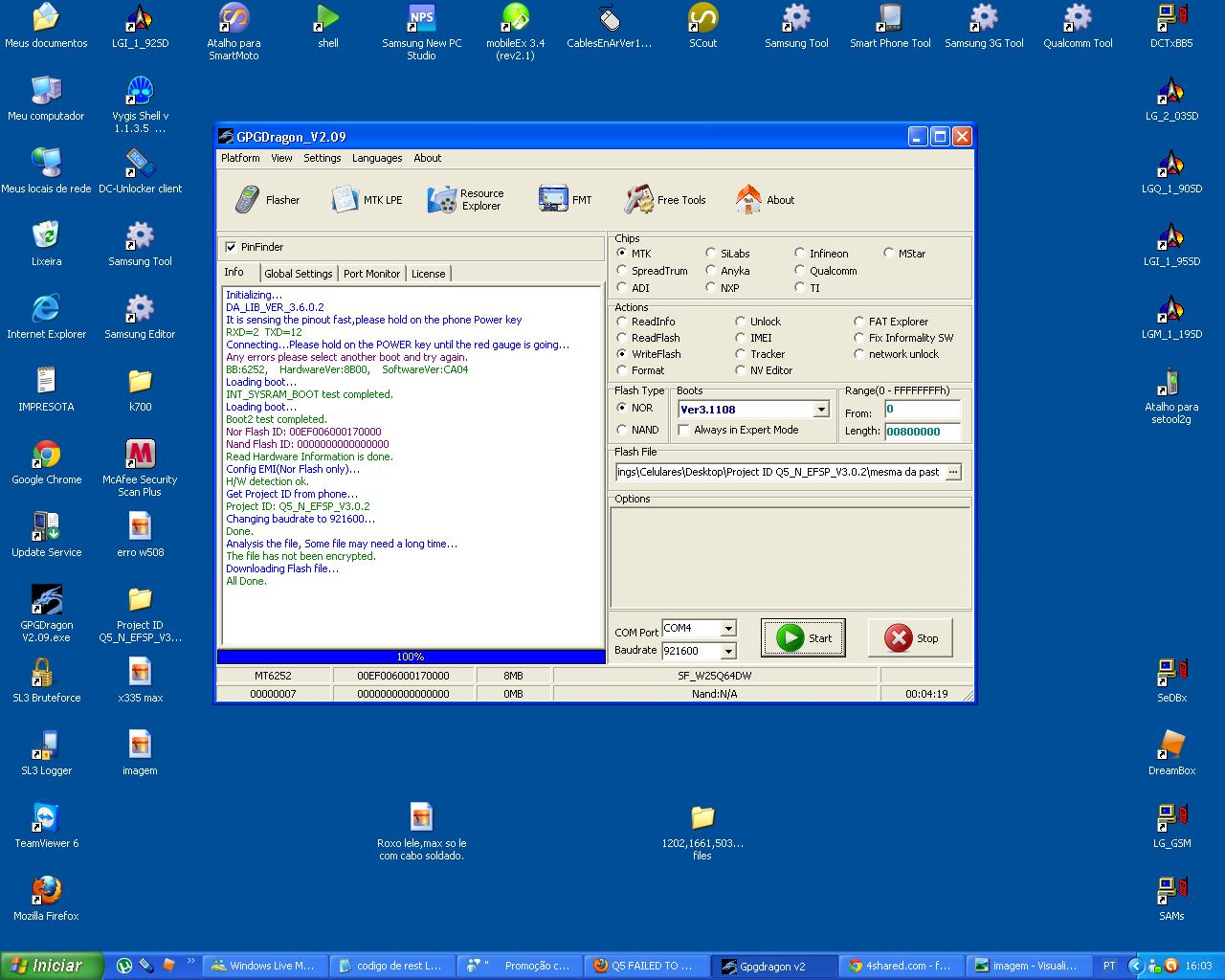Select the NAND flash type radio button
The width and height of the screenshot is (1225, 980).
tap(622, 430)
